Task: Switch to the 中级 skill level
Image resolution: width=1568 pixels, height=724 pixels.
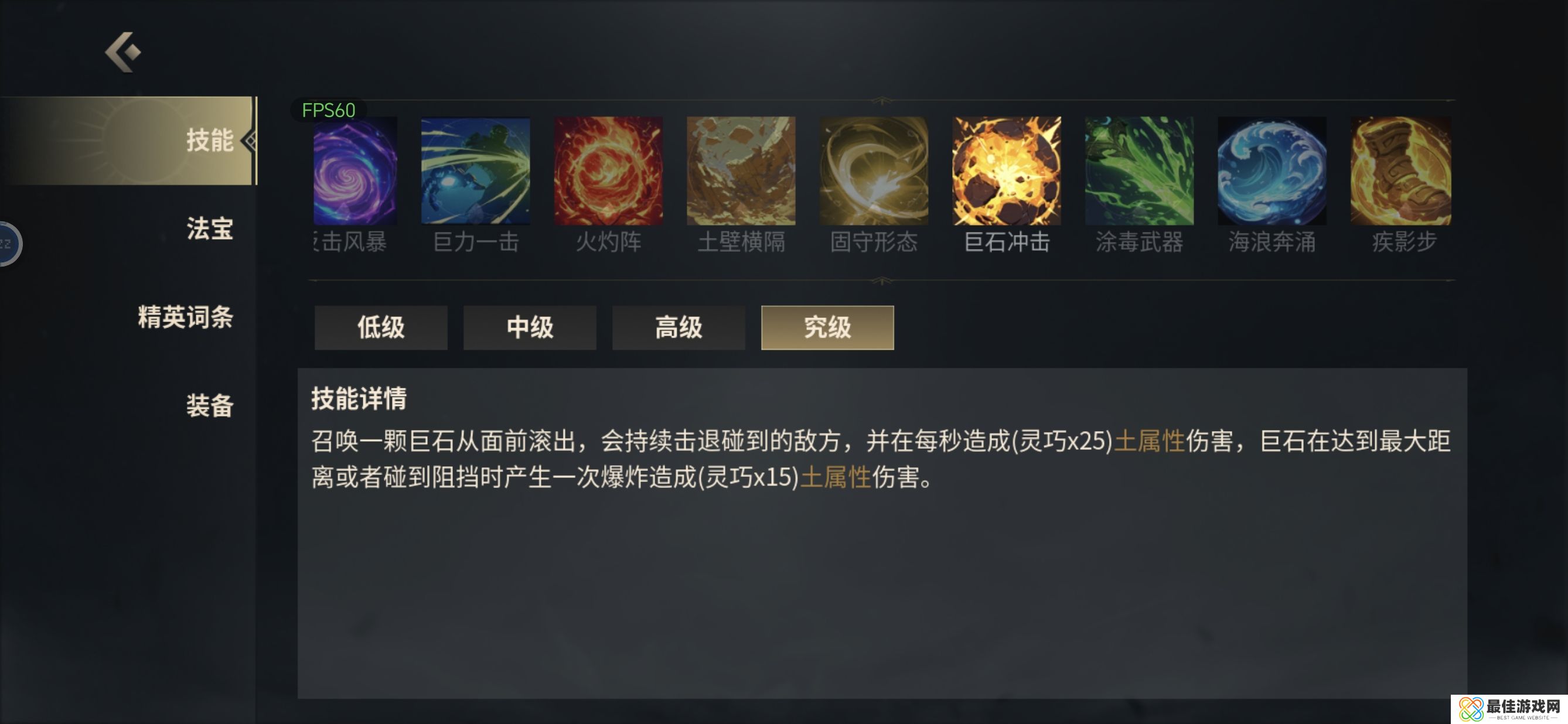Action: [x=530, y=327]
